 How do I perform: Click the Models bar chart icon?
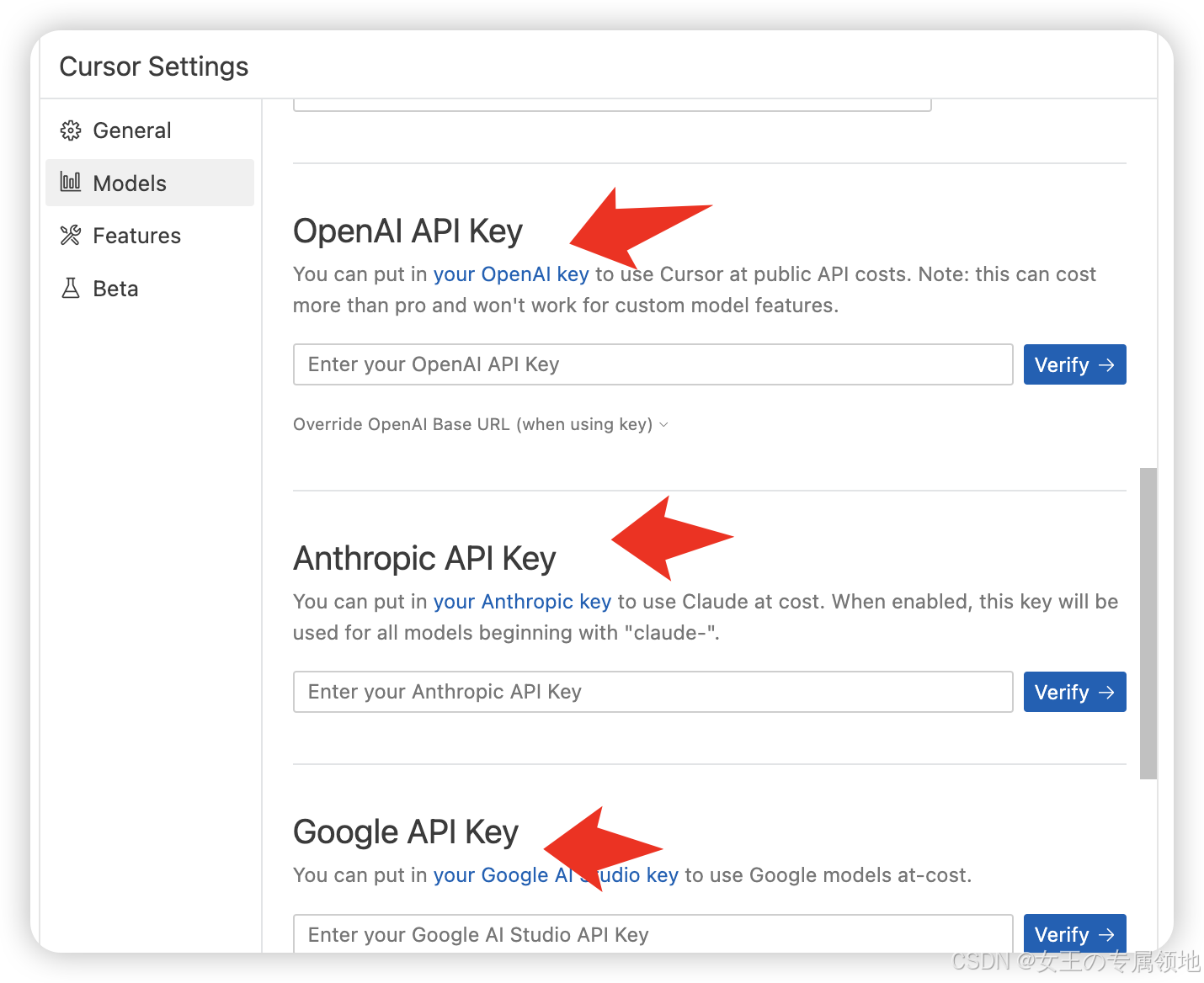71,182
